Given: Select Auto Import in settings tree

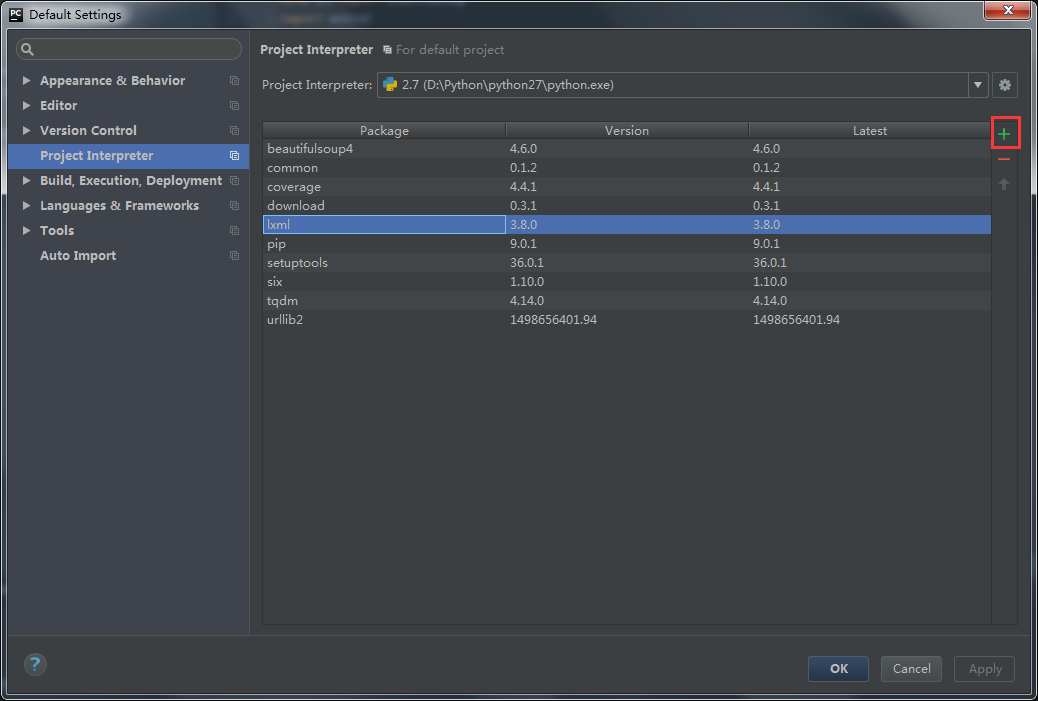Looking at the screenshot, I should tap(78, 256).
